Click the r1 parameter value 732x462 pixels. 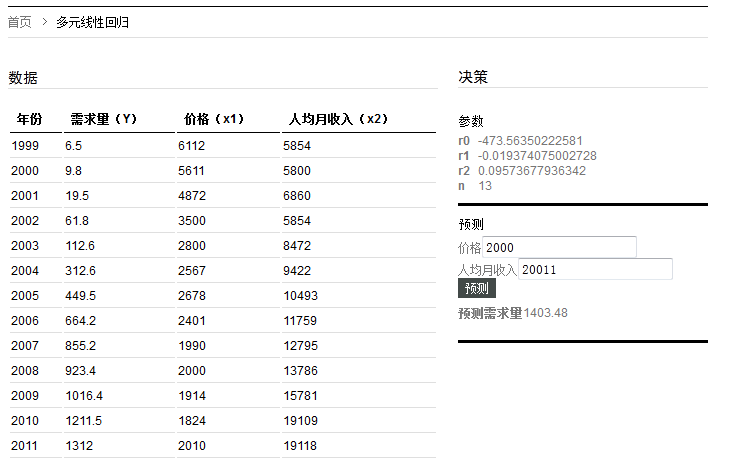click(x=537, y=156)
